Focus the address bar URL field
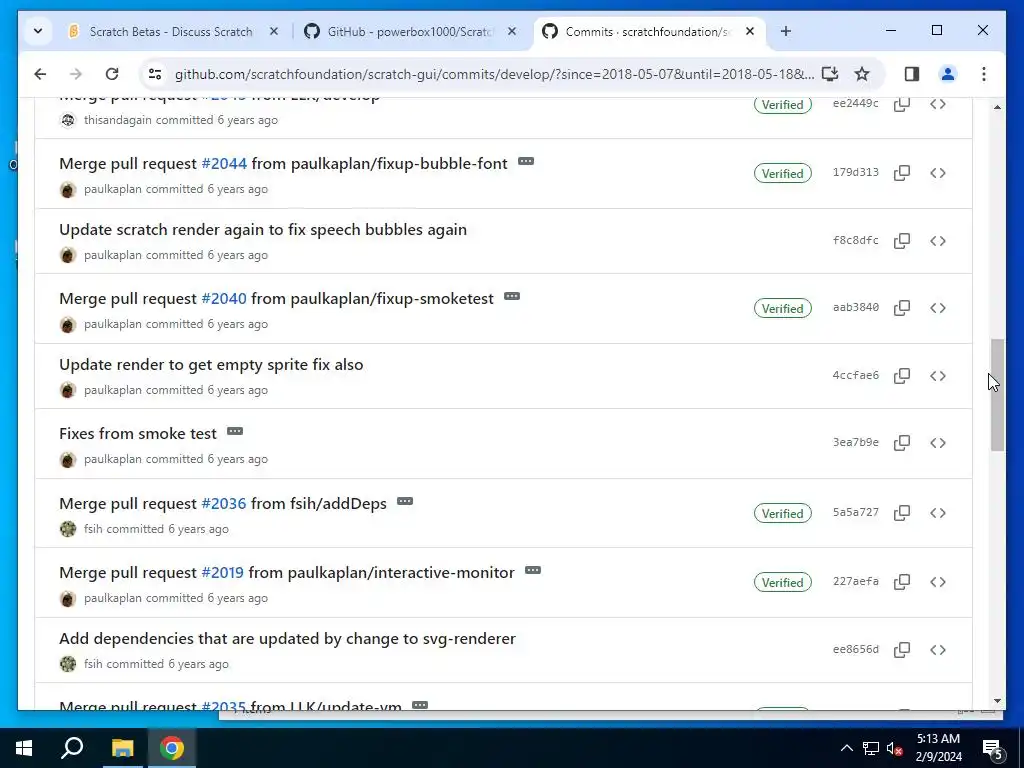Viewport: 1024px width, 768px height. 494,74
